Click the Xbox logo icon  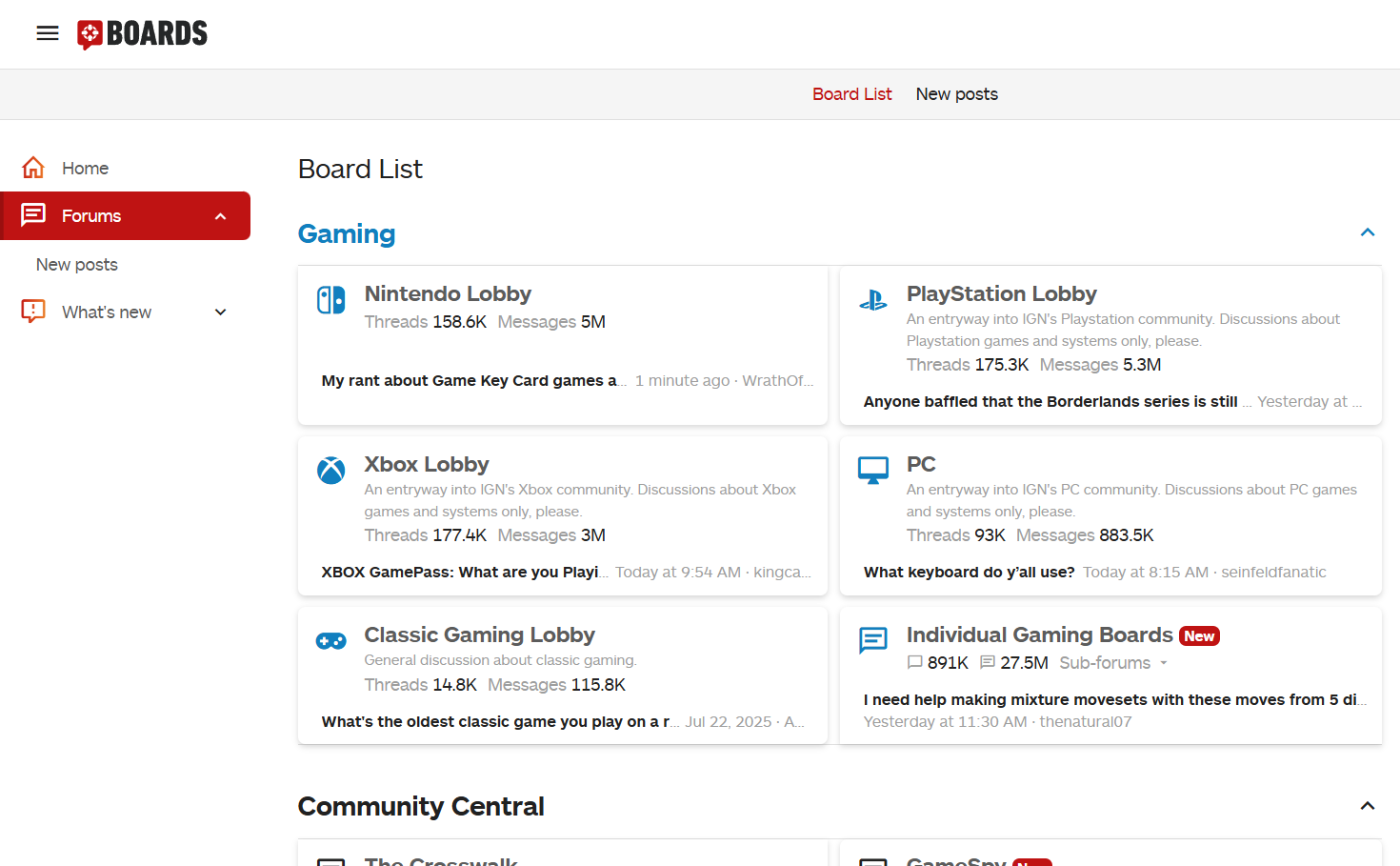click(x=331, y=471)
